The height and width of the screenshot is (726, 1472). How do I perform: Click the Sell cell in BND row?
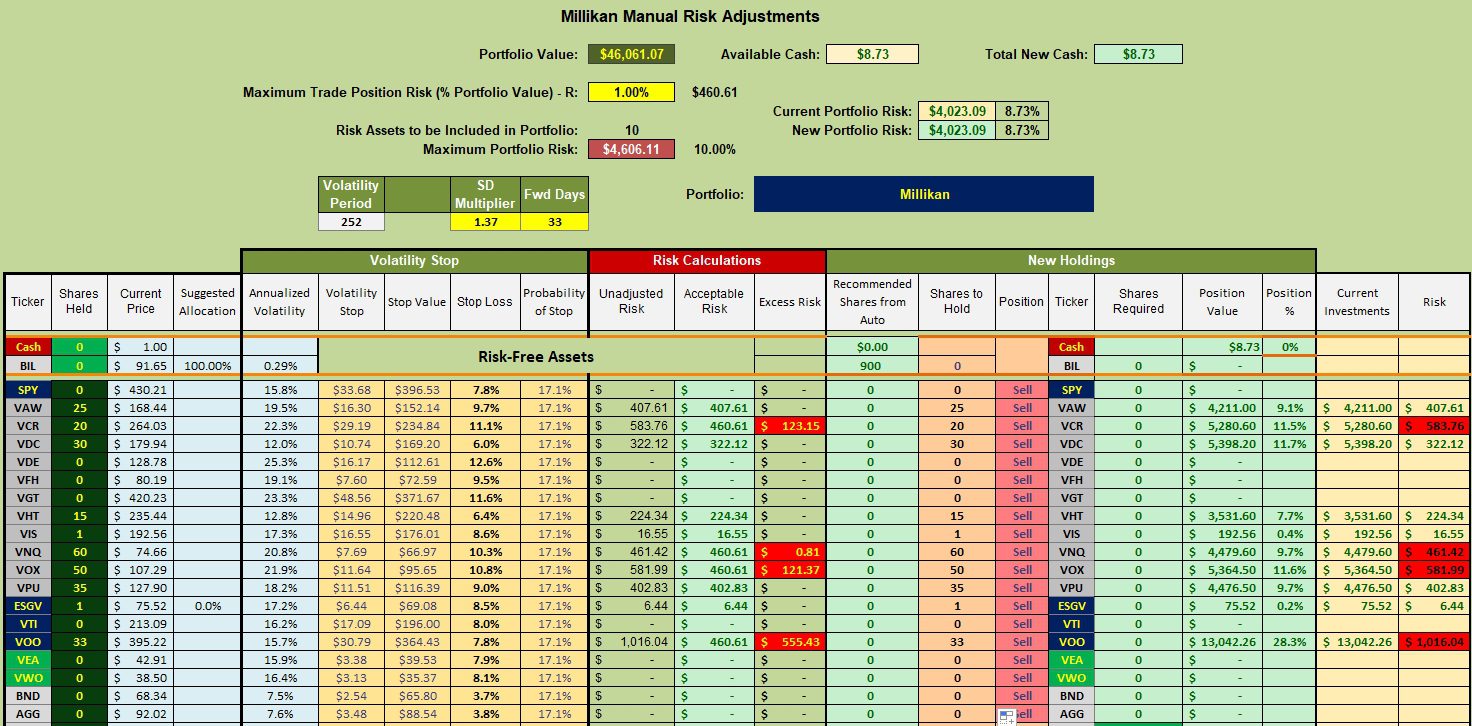coord(1021,695)
